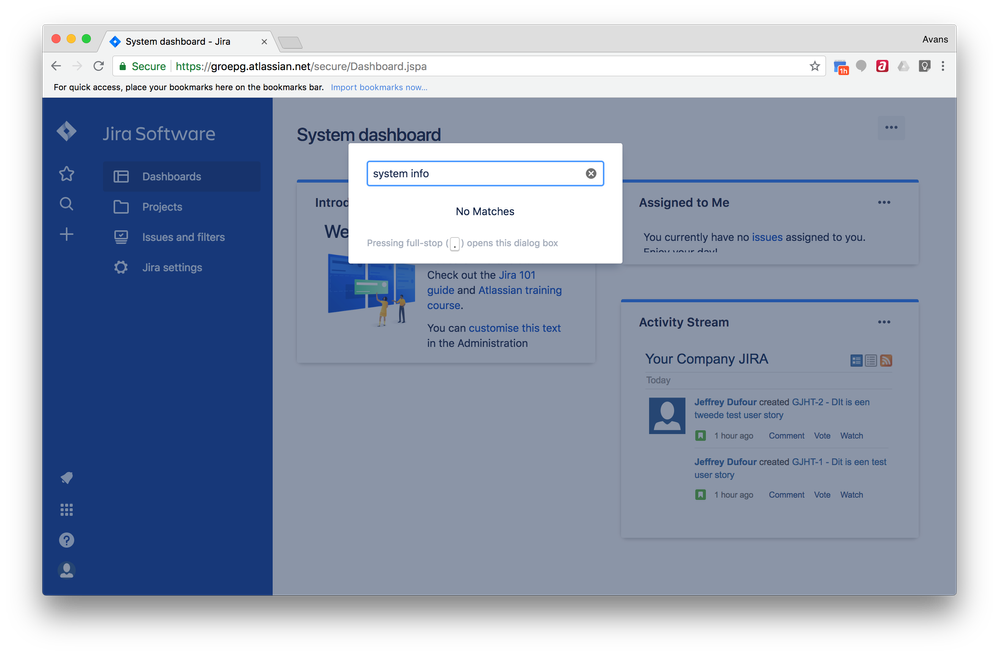Click the Your Company JIRA heading
This screenshot has width=999, height=656.
point(707,359)
